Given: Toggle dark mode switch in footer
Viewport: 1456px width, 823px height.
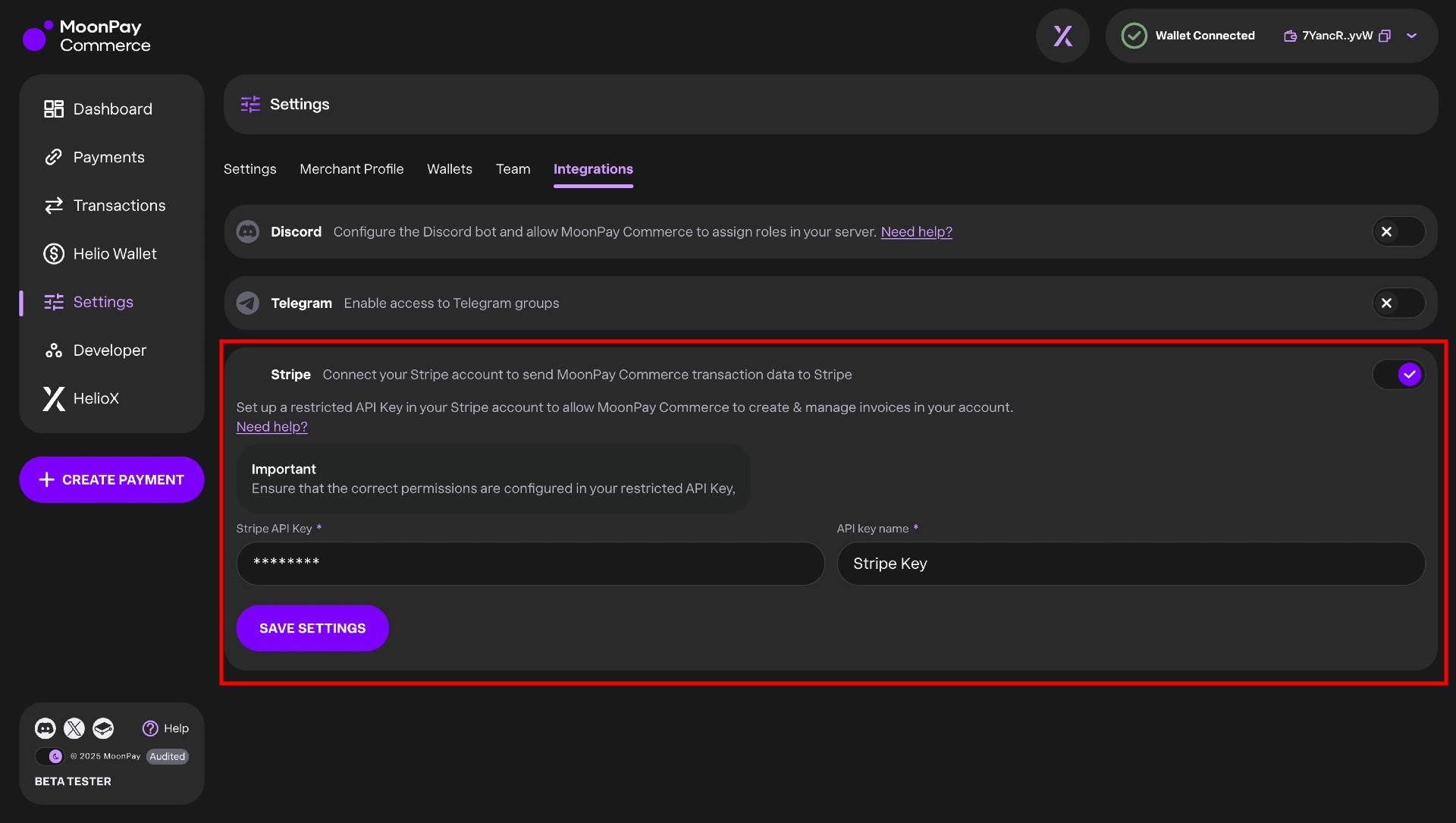Looking at the screenshot, I should [49, 756].
